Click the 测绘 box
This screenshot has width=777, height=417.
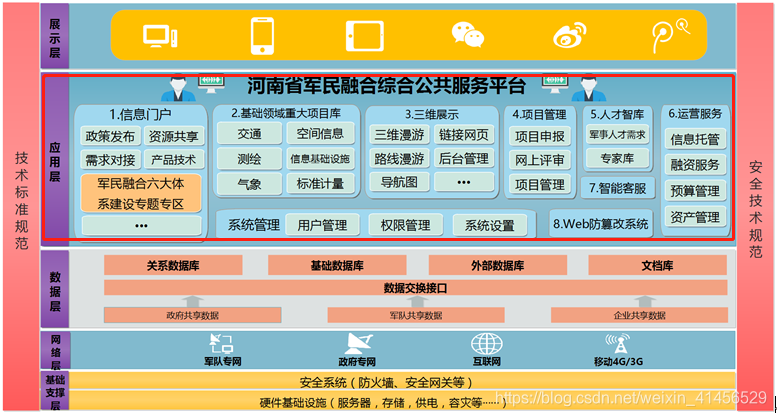(249, 159)
